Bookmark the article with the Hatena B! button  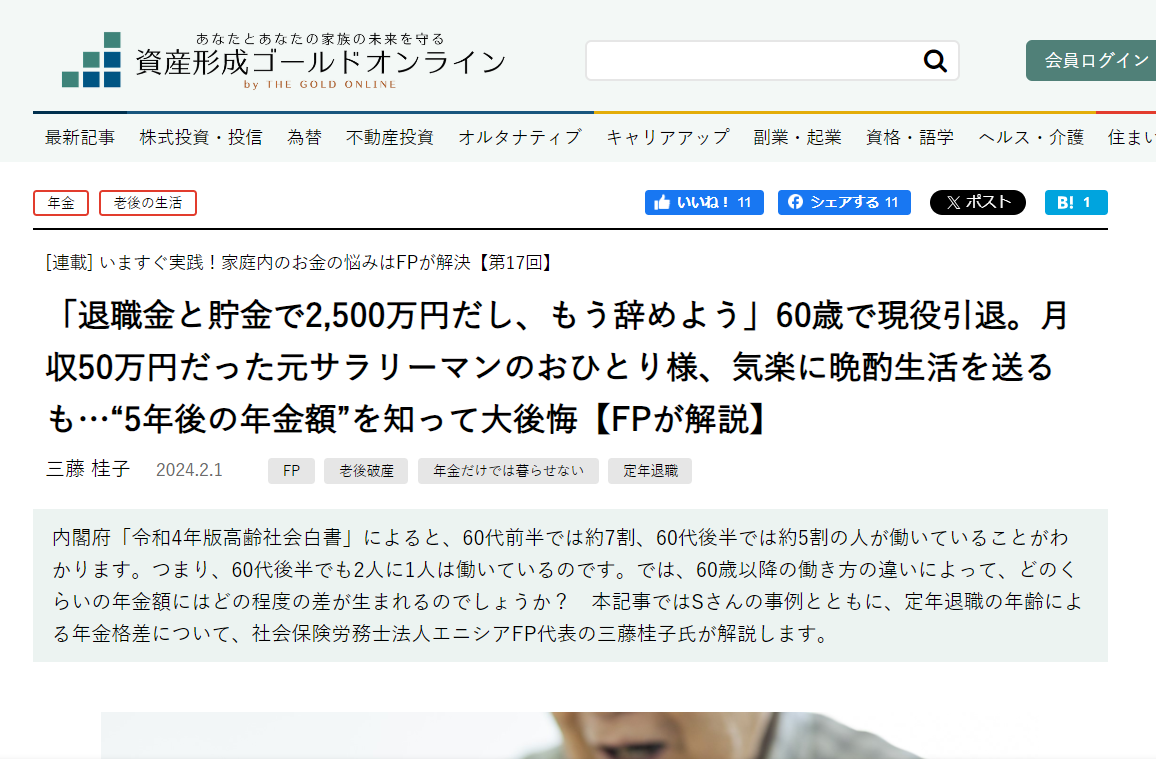(1076, 203)
